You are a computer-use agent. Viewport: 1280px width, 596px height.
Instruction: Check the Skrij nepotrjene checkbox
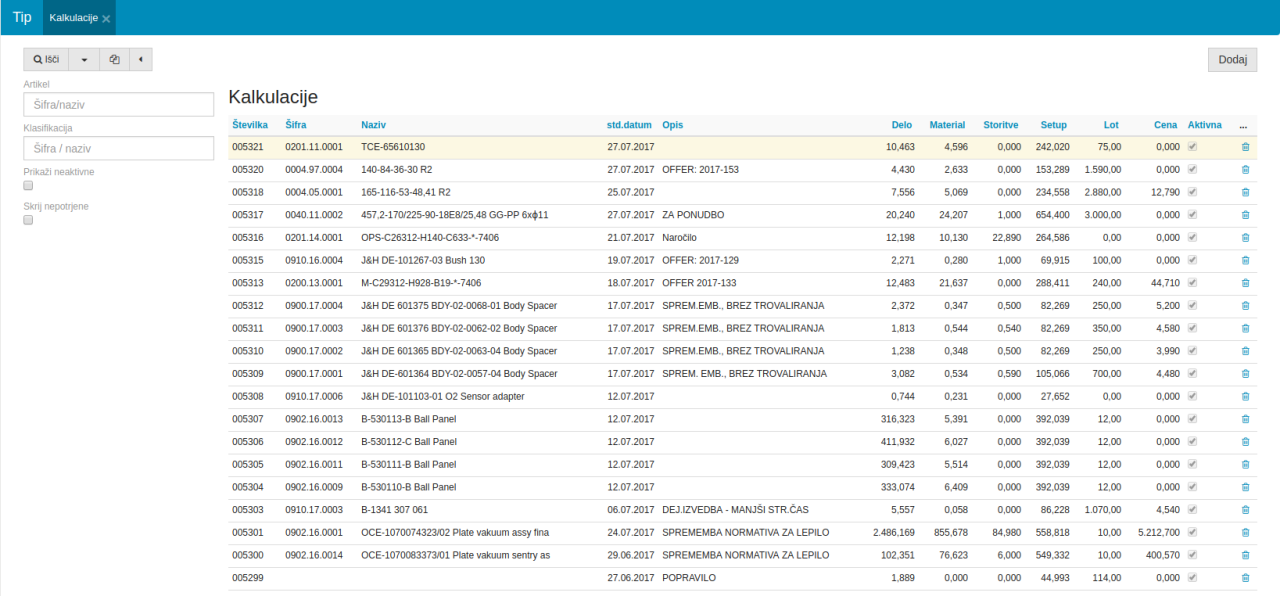[28, 220]
